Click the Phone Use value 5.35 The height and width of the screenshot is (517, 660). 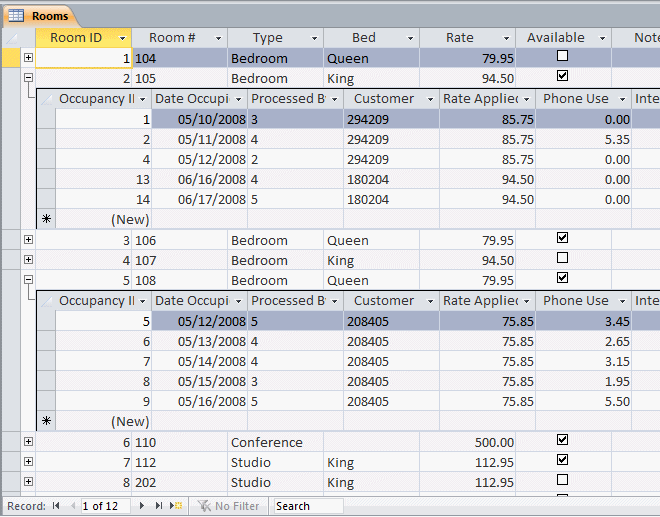coord(583,140)
